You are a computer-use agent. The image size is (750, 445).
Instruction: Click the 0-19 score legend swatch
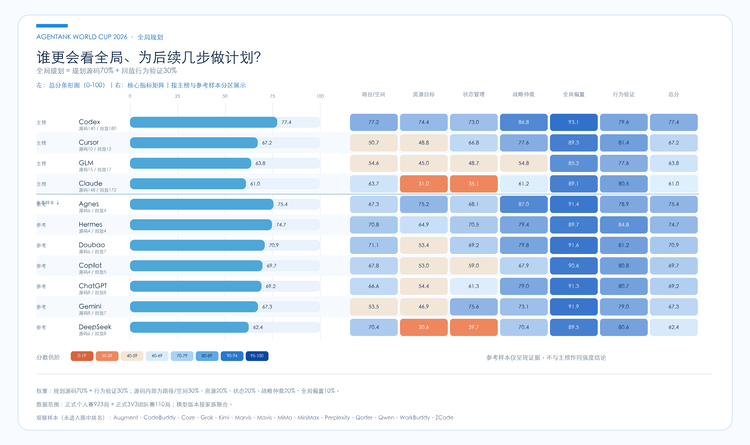(x=82, y=356)
